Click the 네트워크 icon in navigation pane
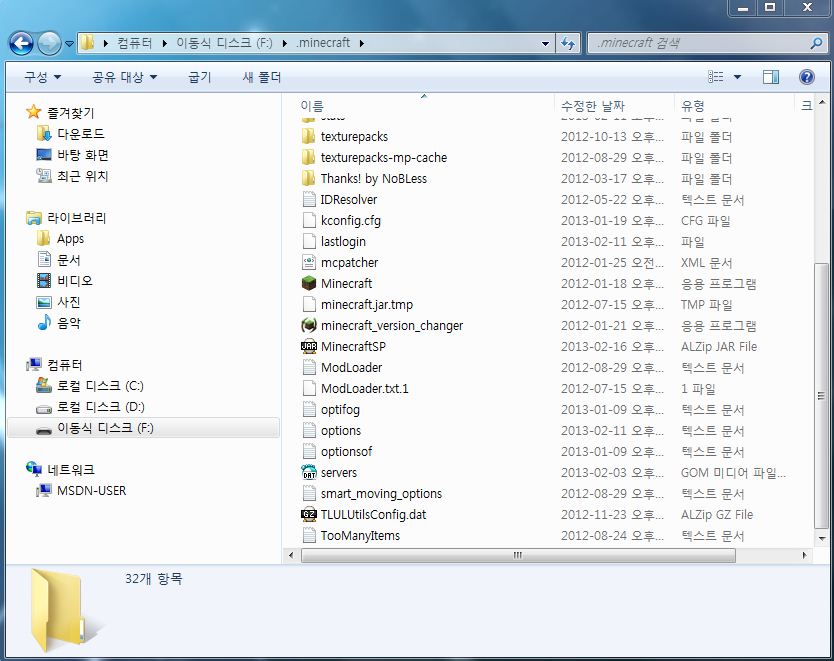The width and height of the screenshot is (834, 661). [x=34, y=469]
